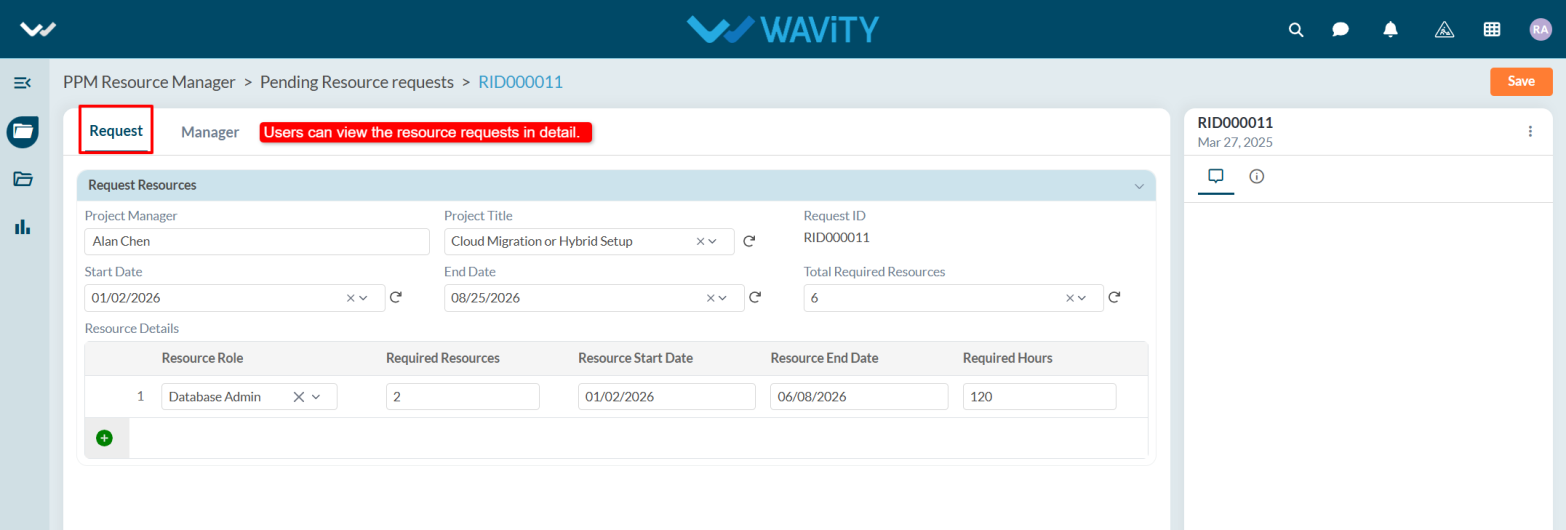Click the Wavity logo icon at top left
1566x530 pixels.
37,29
